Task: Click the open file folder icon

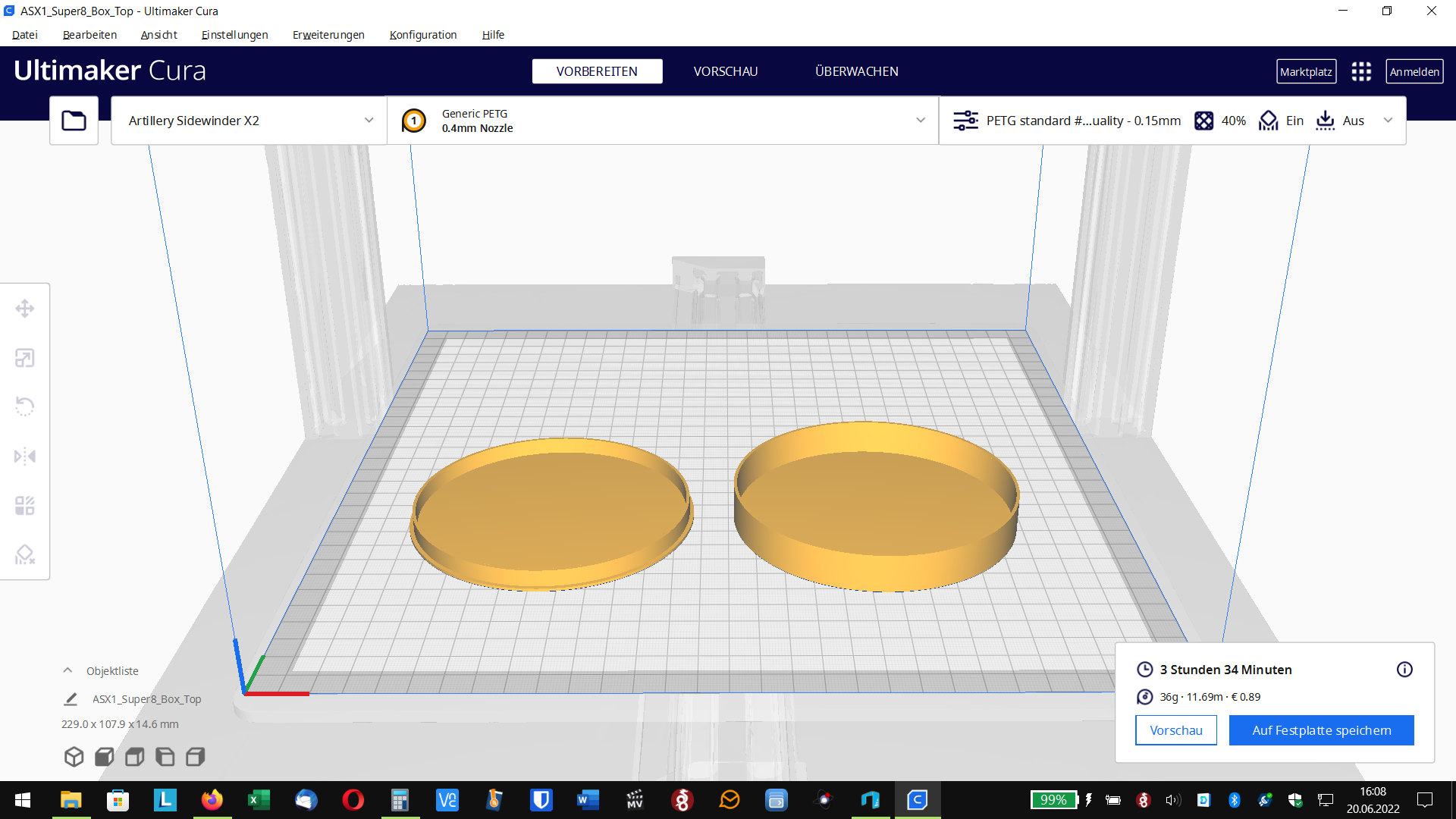Action: point(74,121)
